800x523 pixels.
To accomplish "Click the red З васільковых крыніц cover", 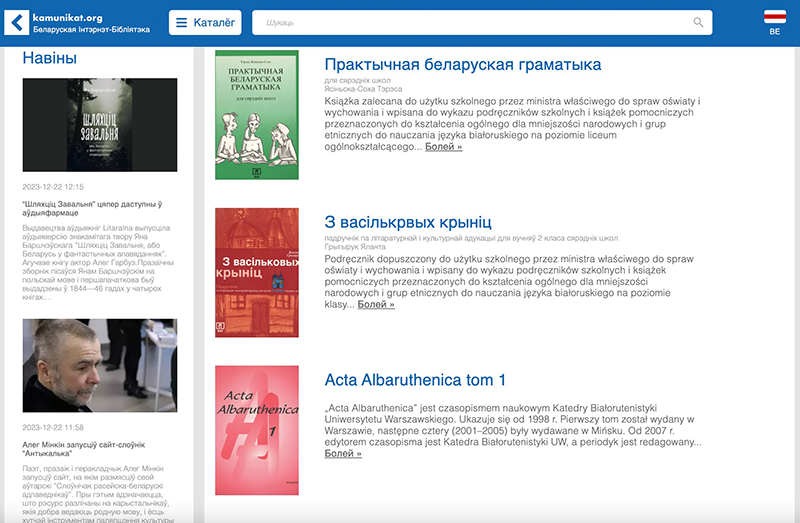I will coord(257,273).
